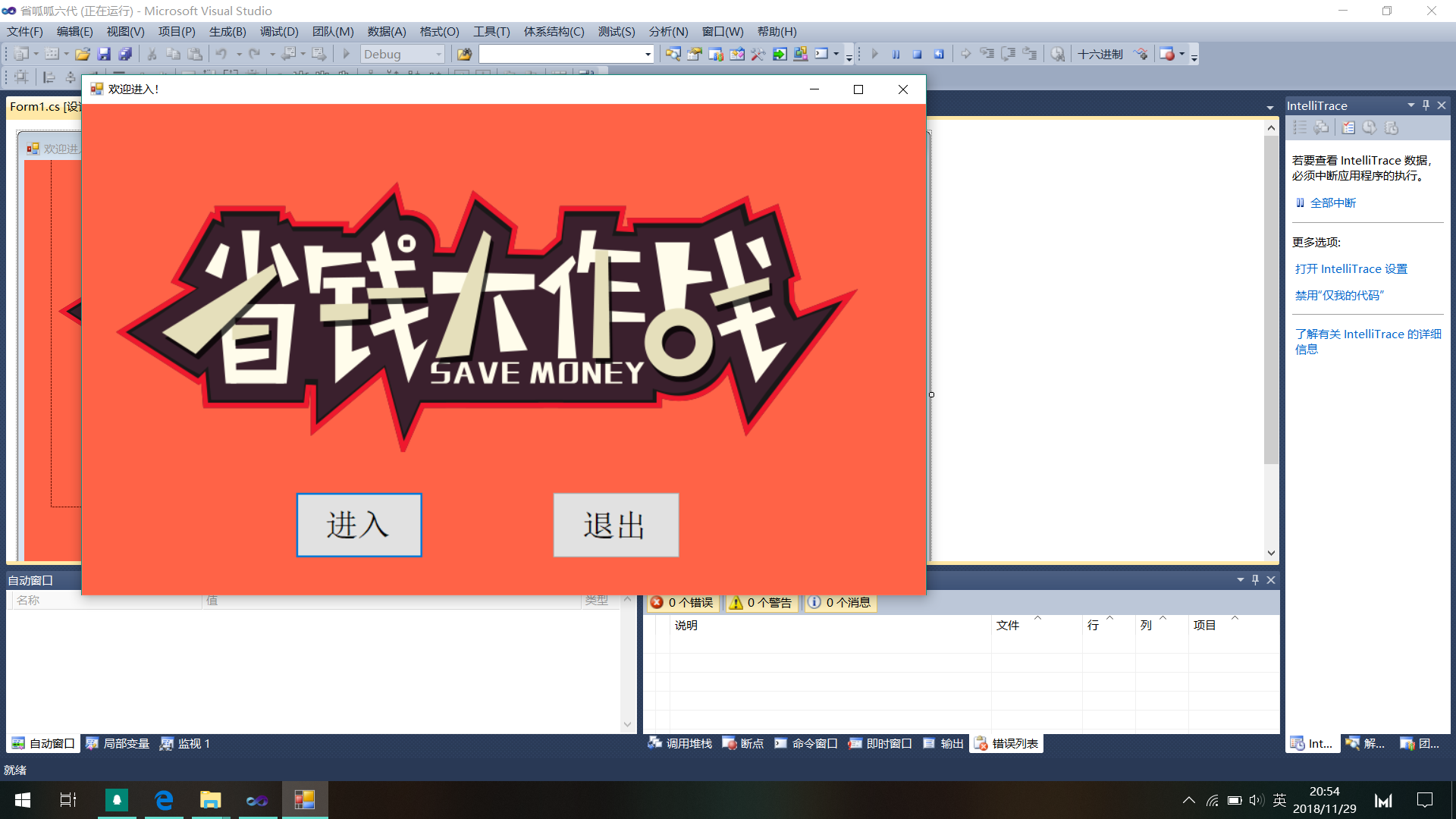Image resolution: width=1456 pixels, height=819 pixels.
Task: Open Toolbox via hammer and wrench icon
Action: (758, 54)
